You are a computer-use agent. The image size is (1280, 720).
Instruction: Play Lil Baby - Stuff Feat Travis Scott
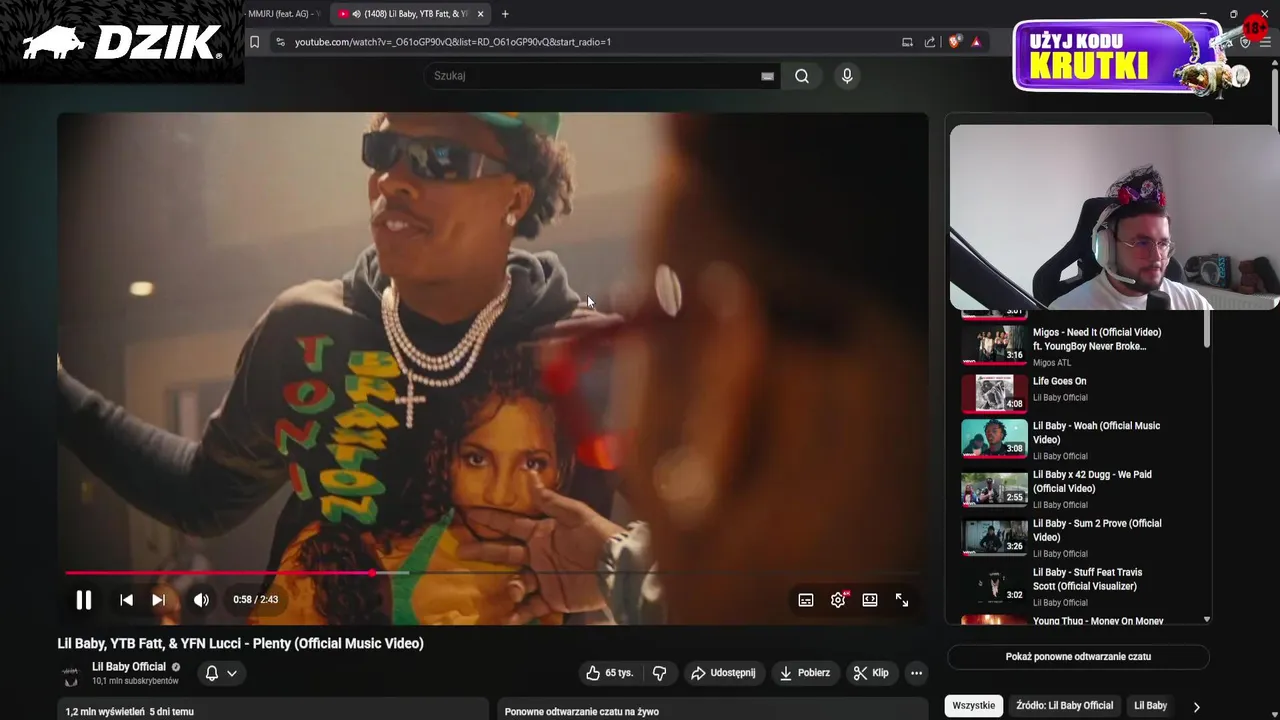(x=1087, y=579)
